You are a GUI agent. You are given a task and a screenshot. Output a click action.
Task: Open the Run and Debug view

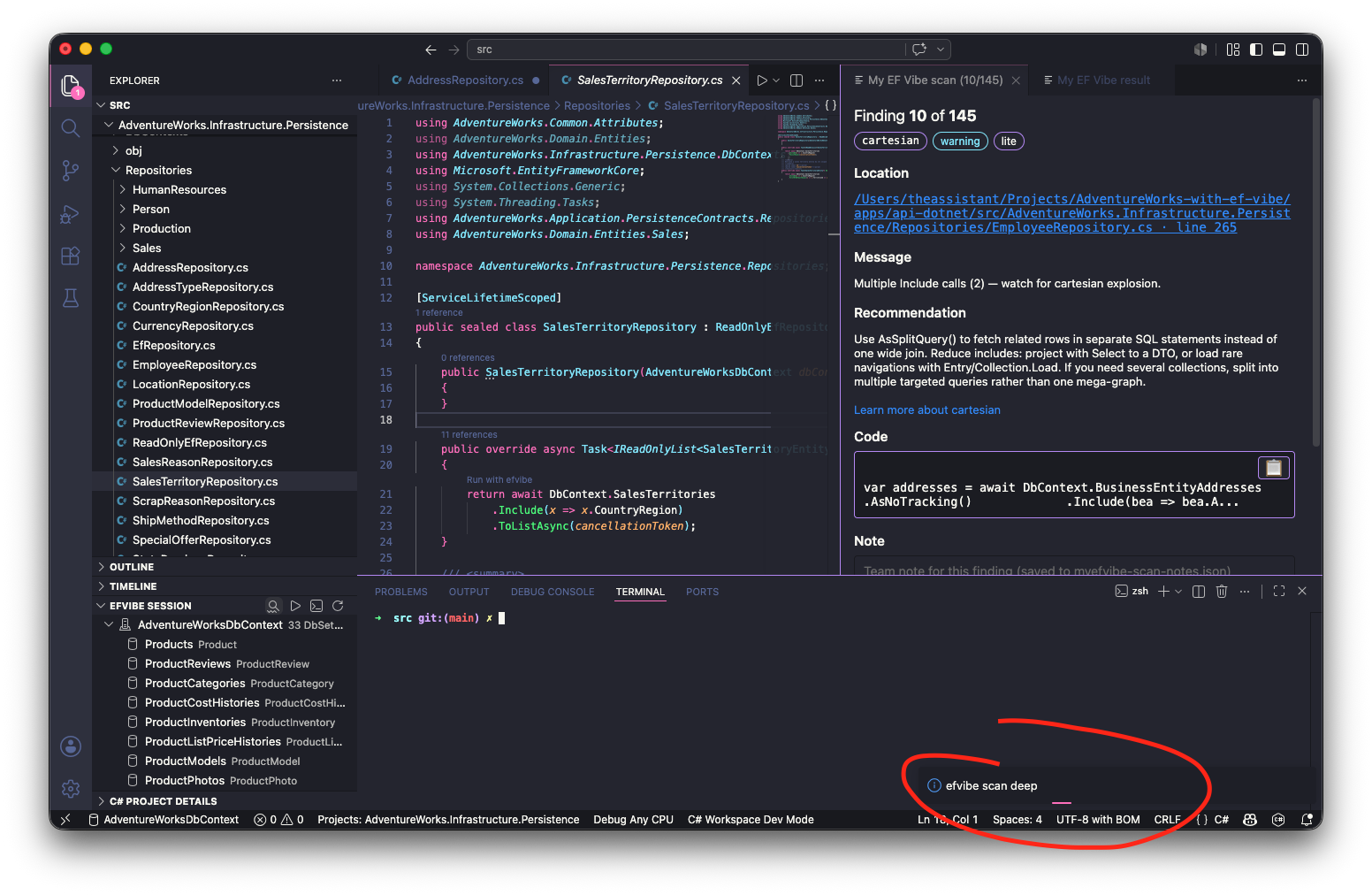[71, 214]
